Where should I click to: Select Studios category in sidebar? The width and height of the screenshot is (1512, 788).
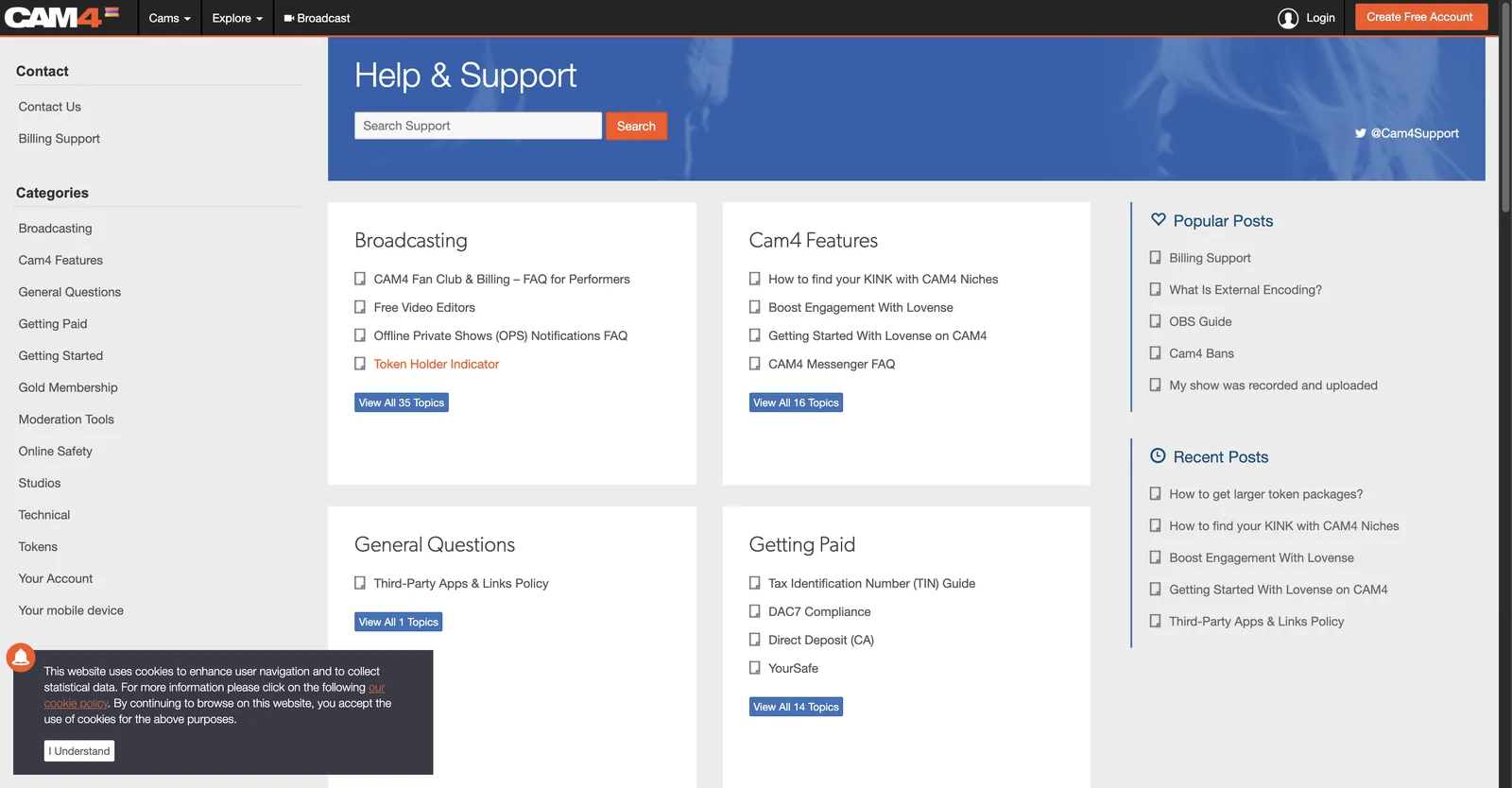[x=40, y=483]
